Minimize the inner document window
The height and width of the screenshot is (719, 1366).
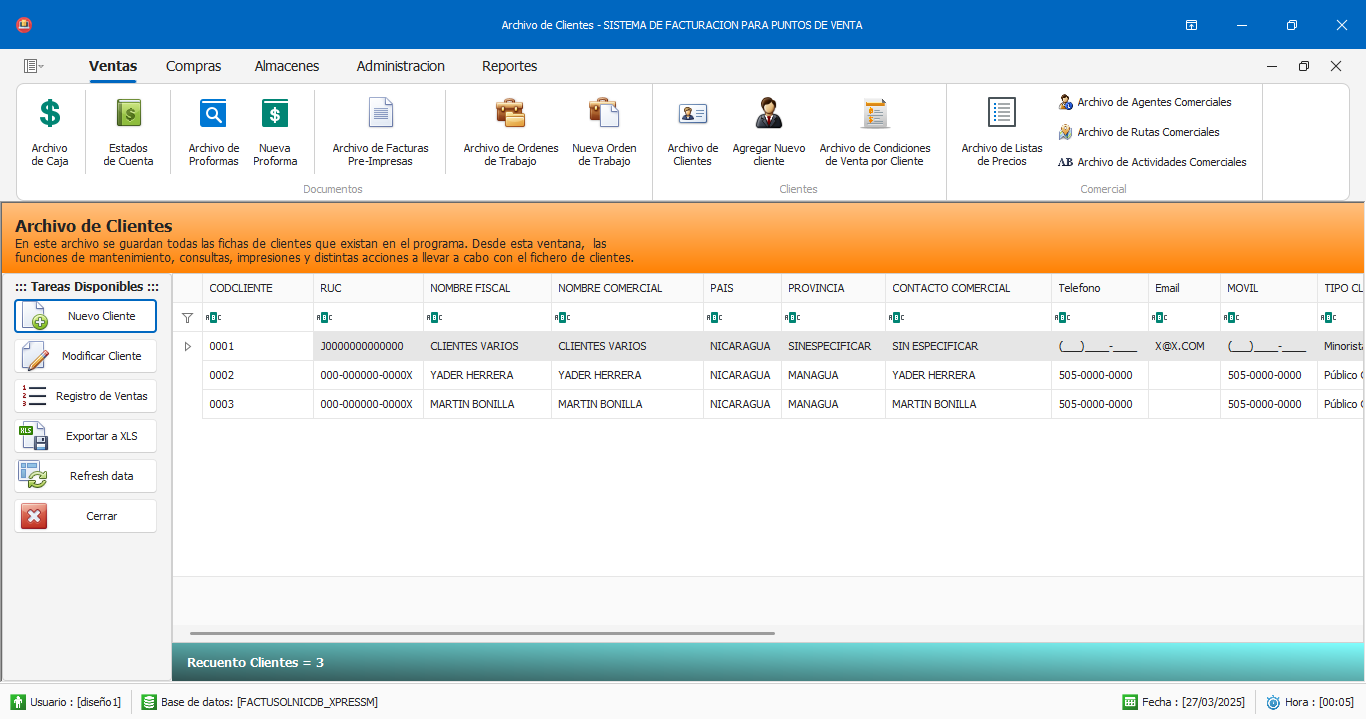[x=1272, y=66]
